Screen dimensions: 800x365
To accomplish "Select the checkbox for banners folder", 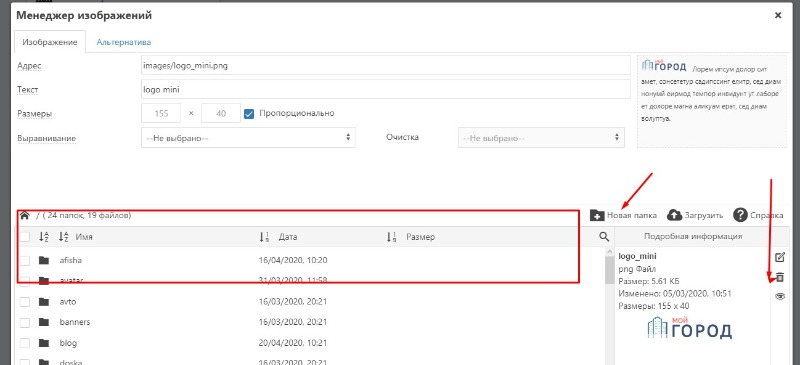I will [25, 322].
